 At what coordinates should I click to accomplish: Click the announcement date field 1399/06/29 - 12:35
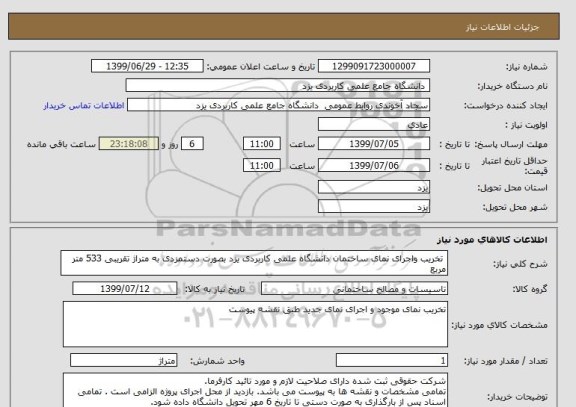pos(147,66)
